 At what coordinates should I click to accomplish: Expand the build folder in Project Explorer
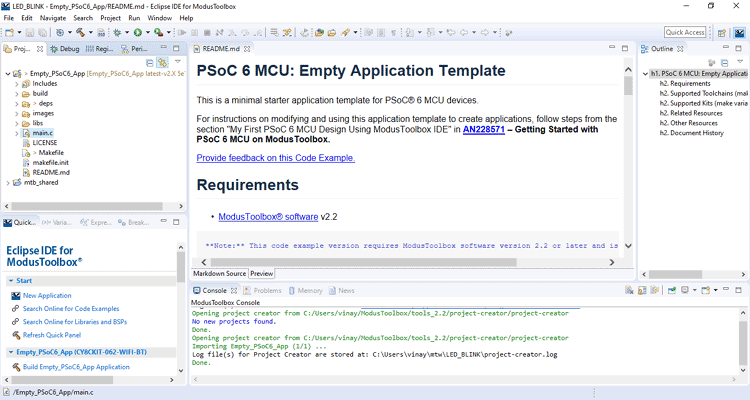19,94
